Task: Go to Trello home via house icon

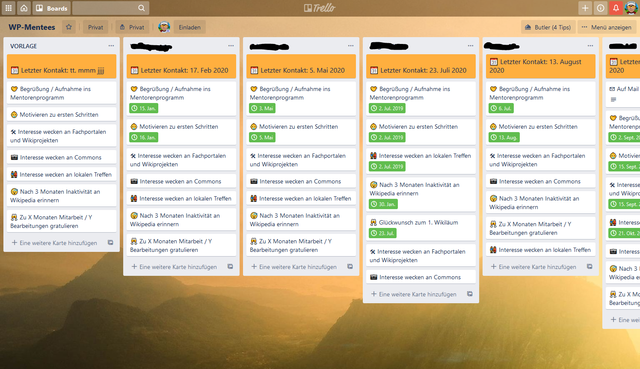Action: click(24, 8)
